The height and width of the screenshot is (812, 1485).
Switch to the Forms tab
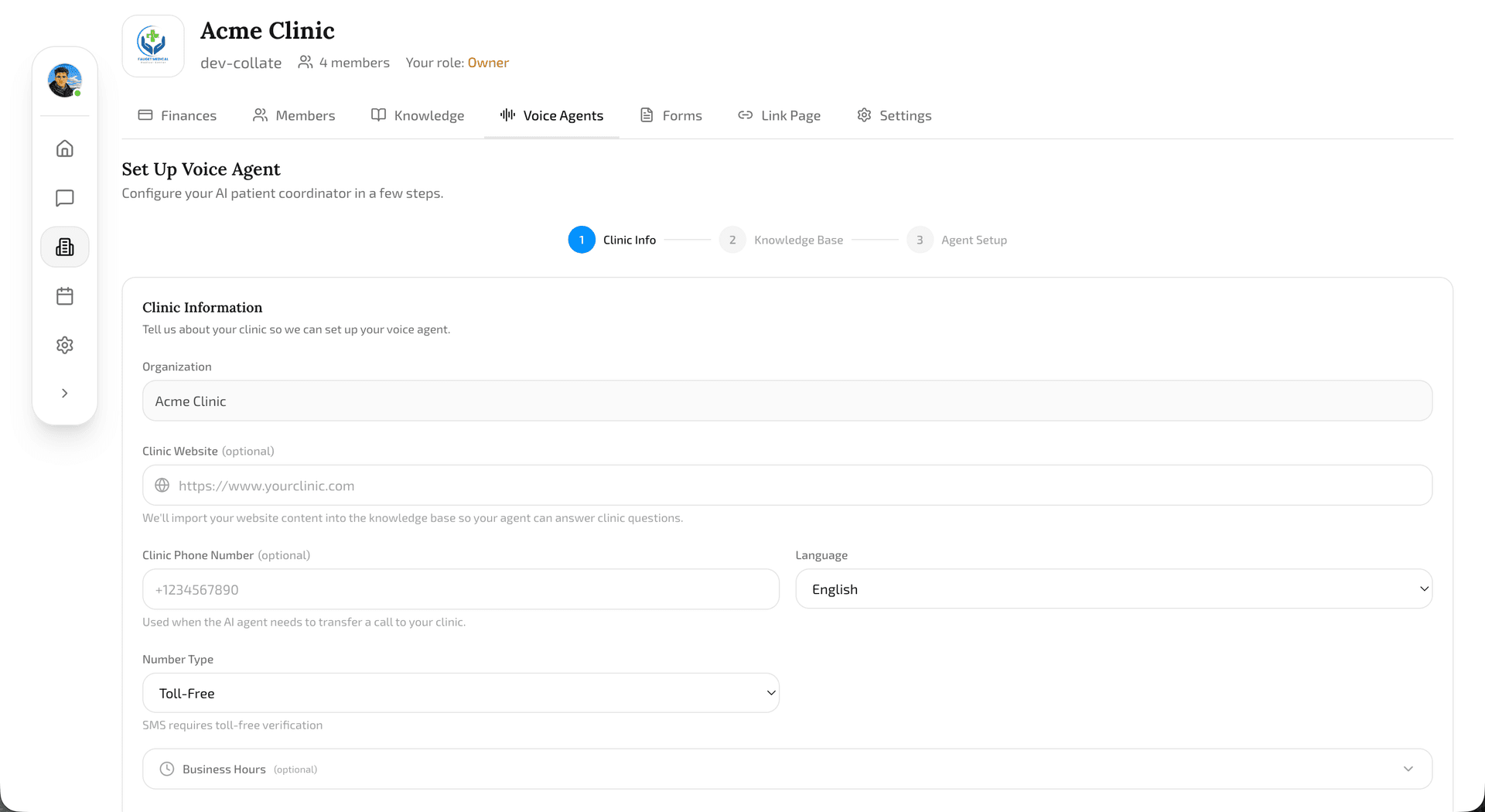(x=671, y=114)
